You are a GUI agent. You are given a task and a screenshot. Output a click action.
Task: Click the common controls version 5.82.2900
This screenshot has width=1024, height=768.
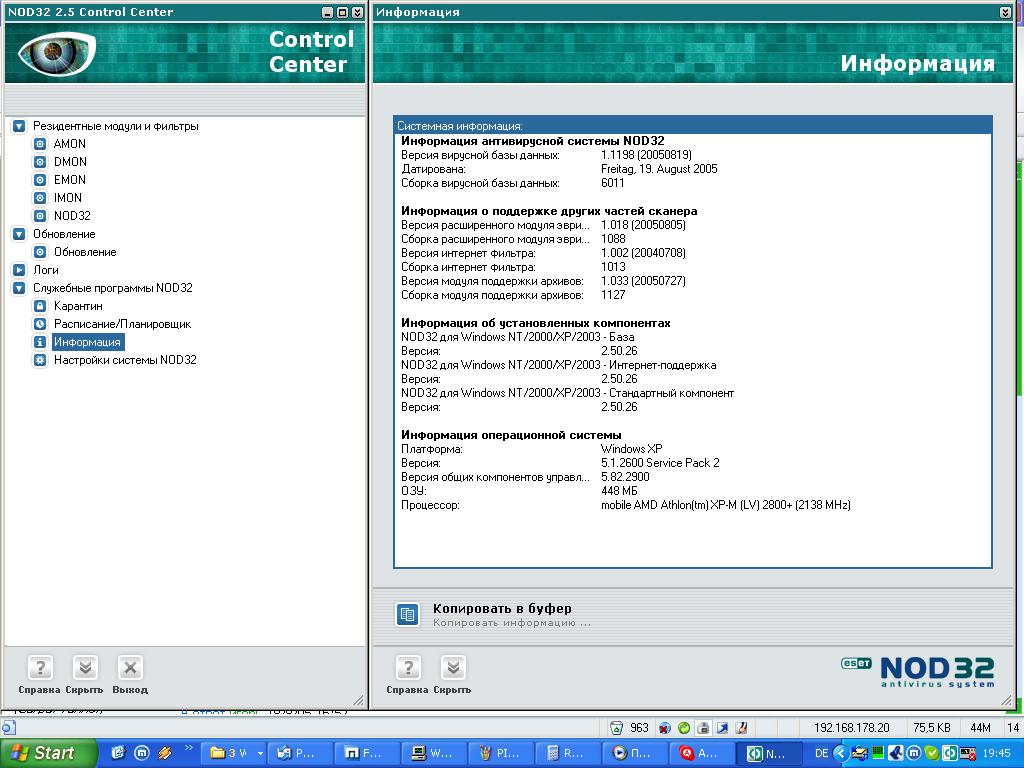(625, 477)
